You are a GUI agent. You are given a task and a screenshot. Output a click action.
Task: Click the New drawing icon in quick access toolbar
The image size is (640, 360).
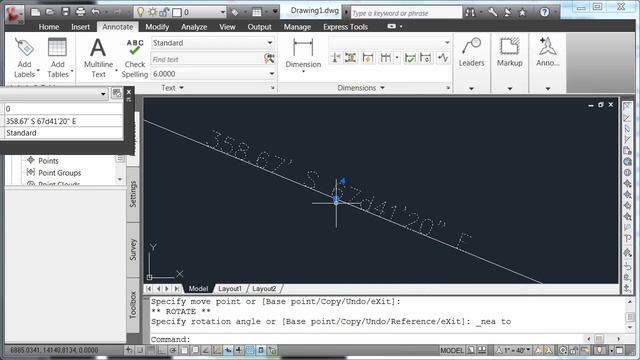tap(36, 12)
